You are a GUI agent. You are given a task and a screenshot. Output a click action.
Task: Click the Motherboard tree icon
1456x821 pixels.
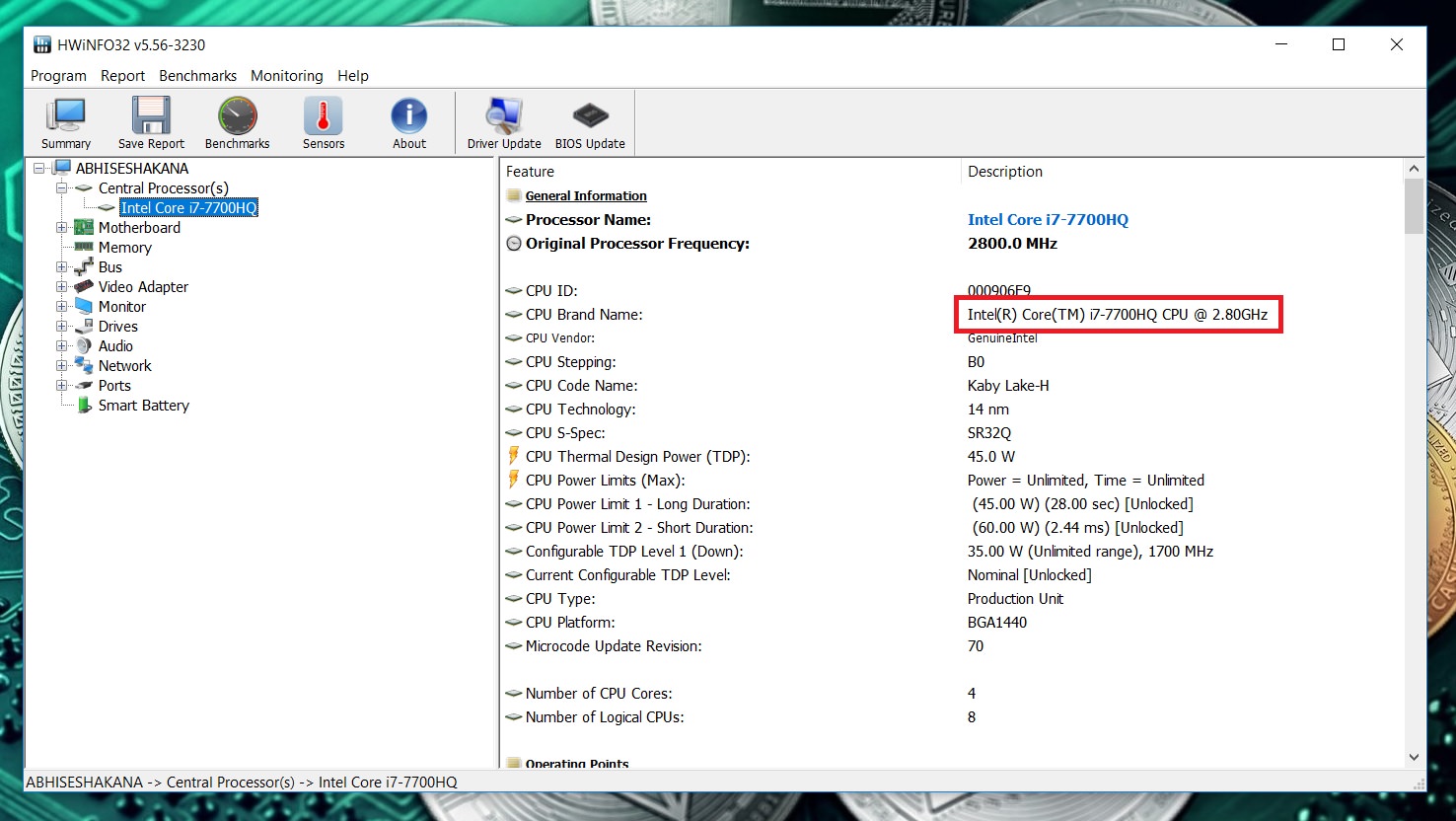84,228
